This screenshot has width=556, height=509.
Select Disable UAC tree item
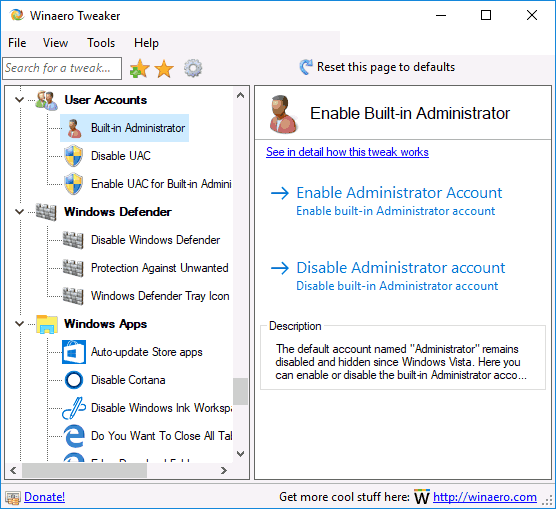(x=121, y=156)
